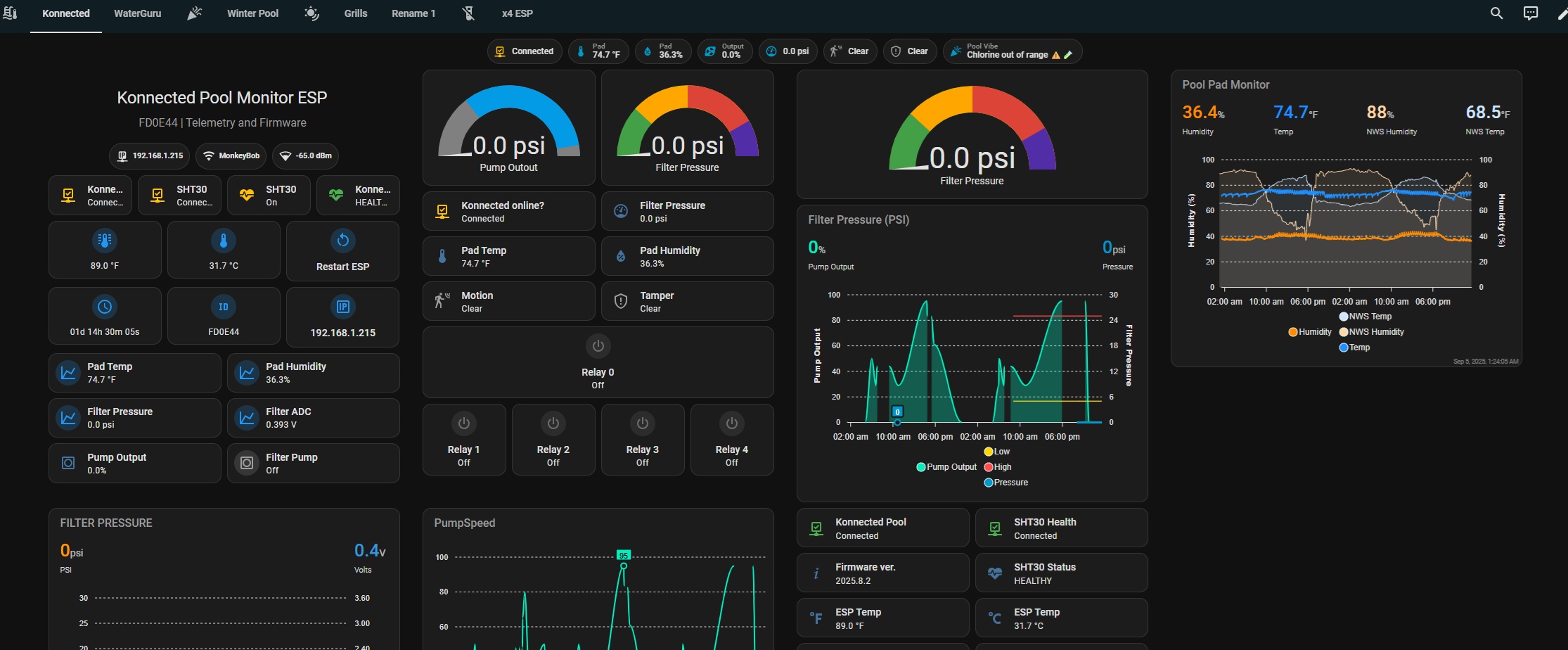This screenshot has height=650, width=1568.
Task: Open the Firmware ver. entity tile
Action: coord(882,573)
